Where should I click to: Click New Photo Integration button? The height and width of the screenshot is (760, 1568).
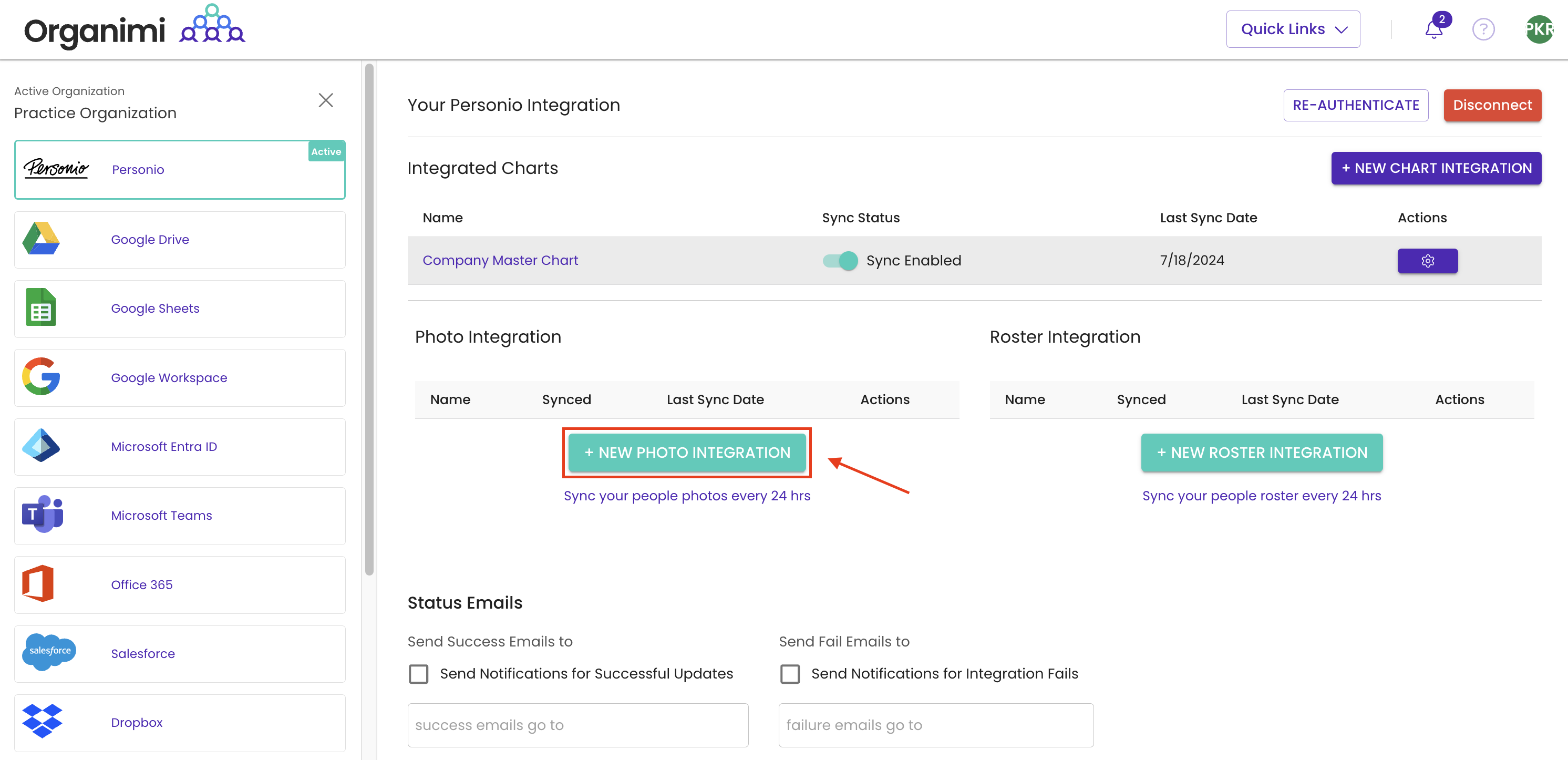point(687,453)
